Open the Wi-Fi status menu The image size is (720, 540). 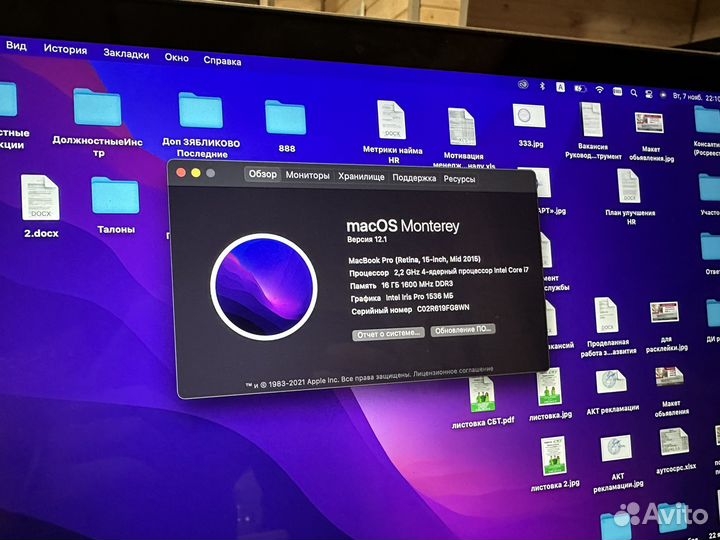coord(599,90)
